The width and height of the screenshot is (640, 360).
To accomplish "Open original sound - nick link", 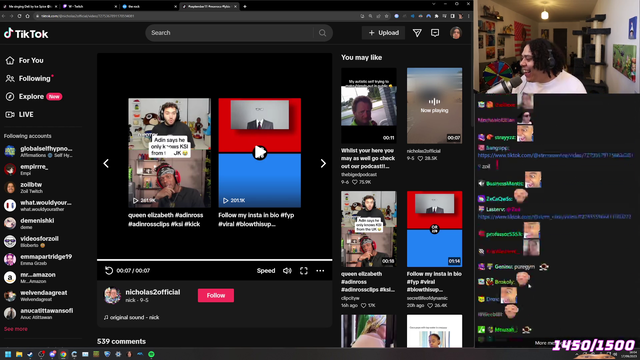I will pos(131,317).
